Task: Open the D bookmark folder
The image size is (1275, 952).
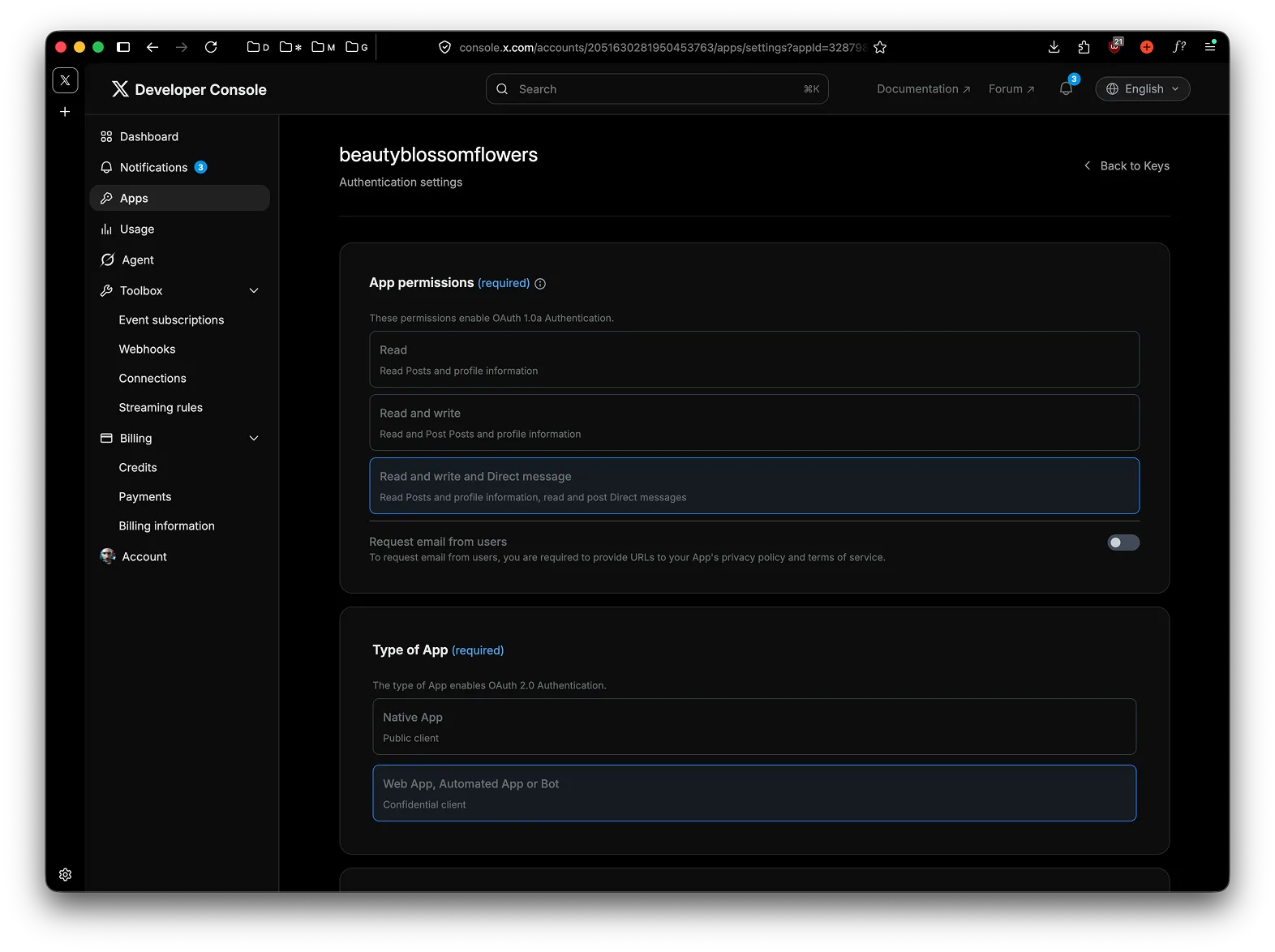Action: [x=258, y=47]
